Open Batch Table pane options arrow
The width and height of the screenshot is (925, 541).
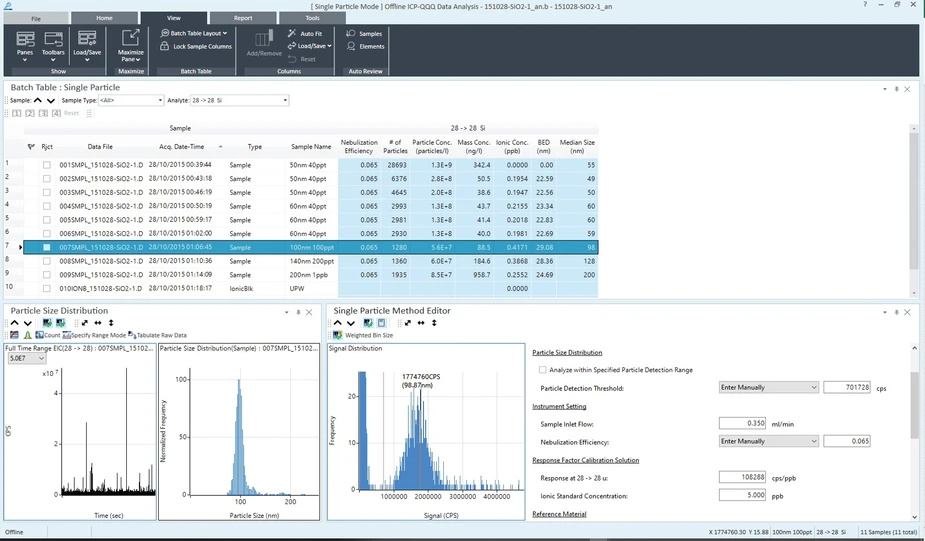[884, 89]
